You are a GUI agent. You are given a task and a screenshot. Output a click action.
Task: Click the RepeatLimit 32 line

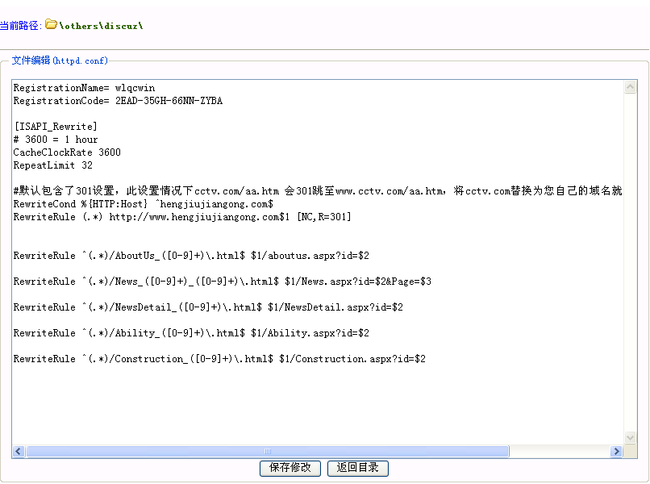[53, 165]
